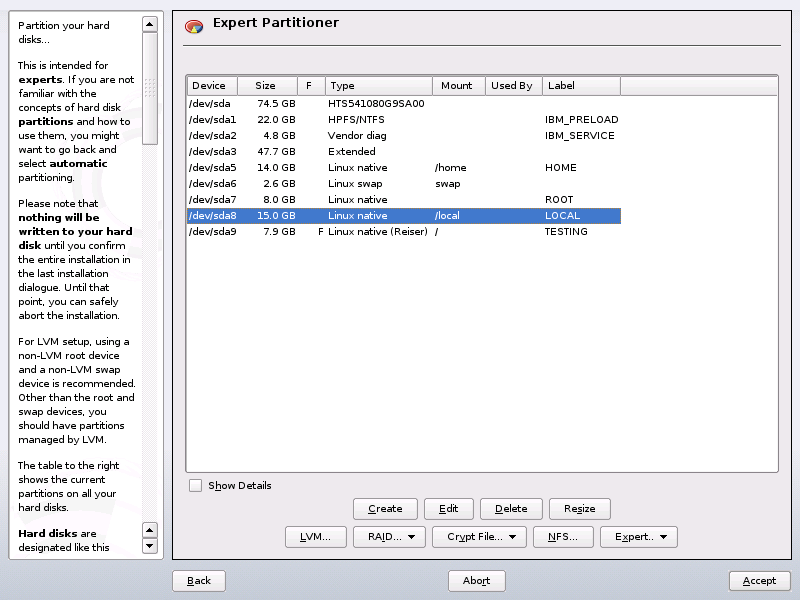Click the /local mount point cell
800x600 pixels.
[447, 216]
